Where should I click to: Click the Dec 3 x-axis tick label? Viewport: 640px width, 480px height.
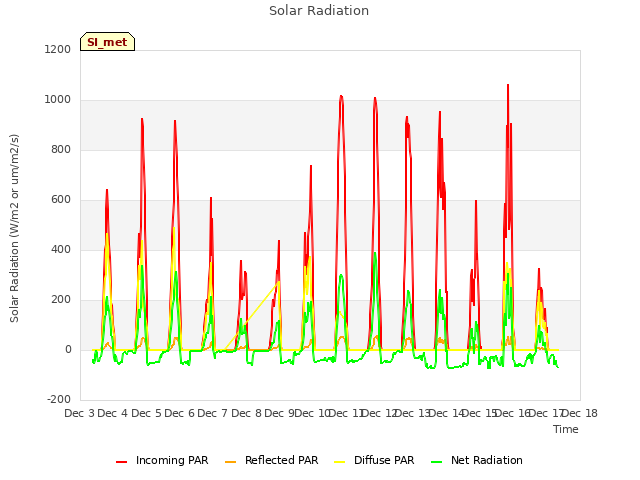coord(80,413)
